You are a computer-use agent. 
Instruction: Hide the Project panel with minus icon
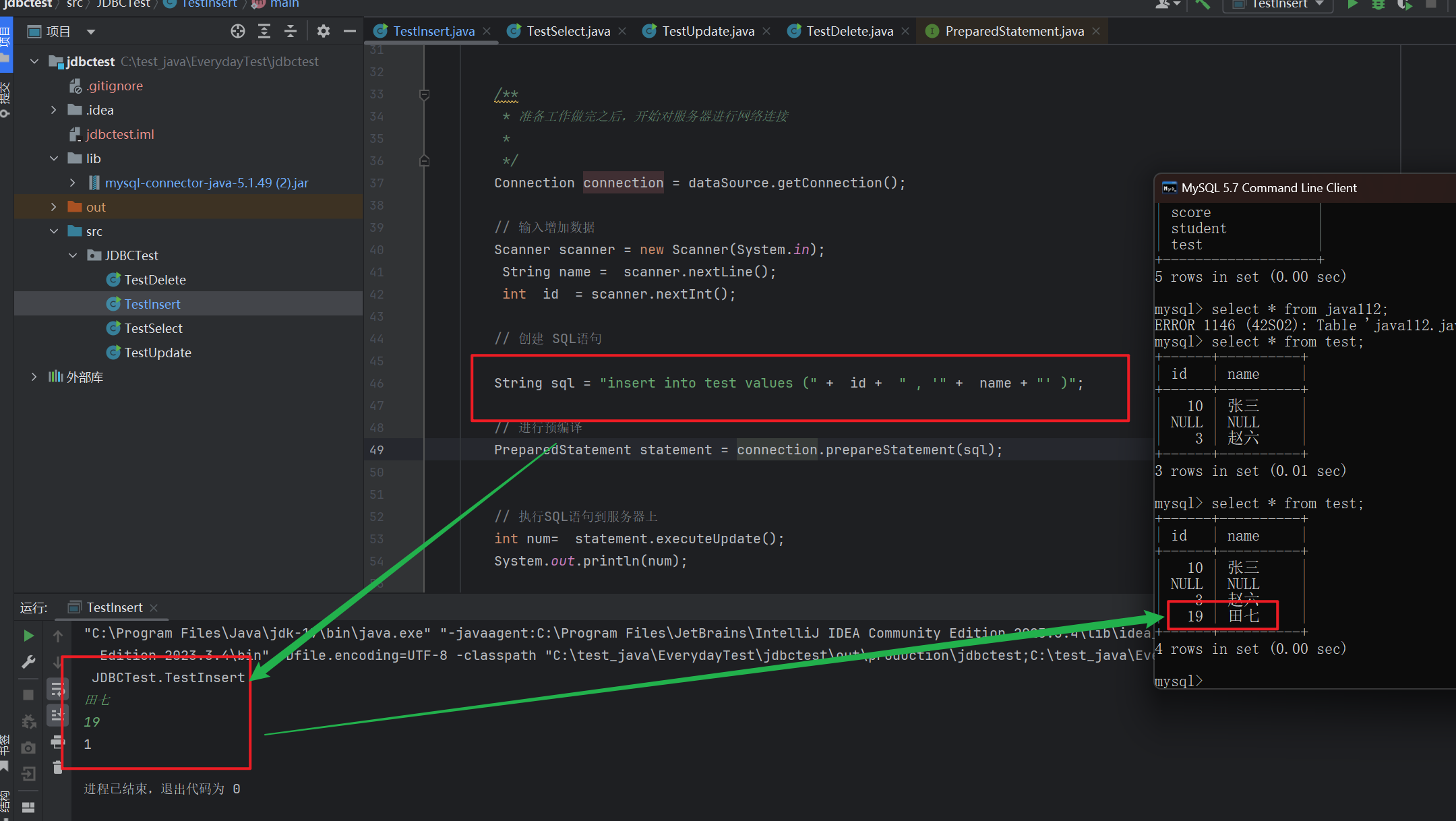tap(349, 31)
